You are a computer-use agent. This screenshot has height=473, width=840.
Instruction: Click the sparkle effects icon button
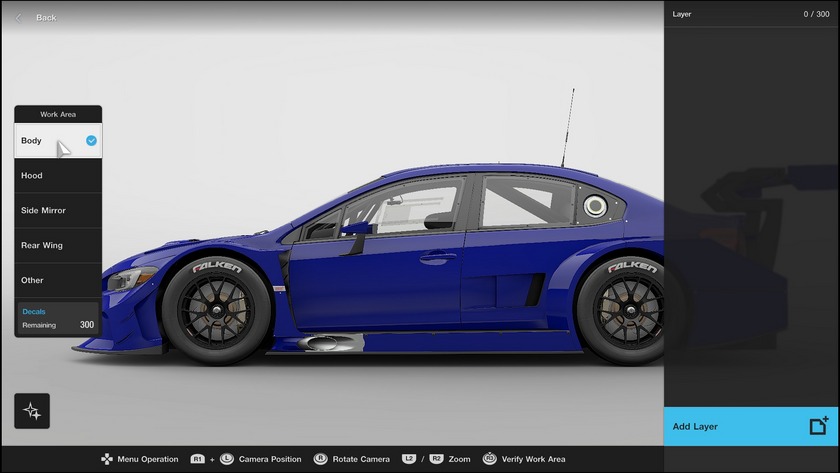[32, 411]
